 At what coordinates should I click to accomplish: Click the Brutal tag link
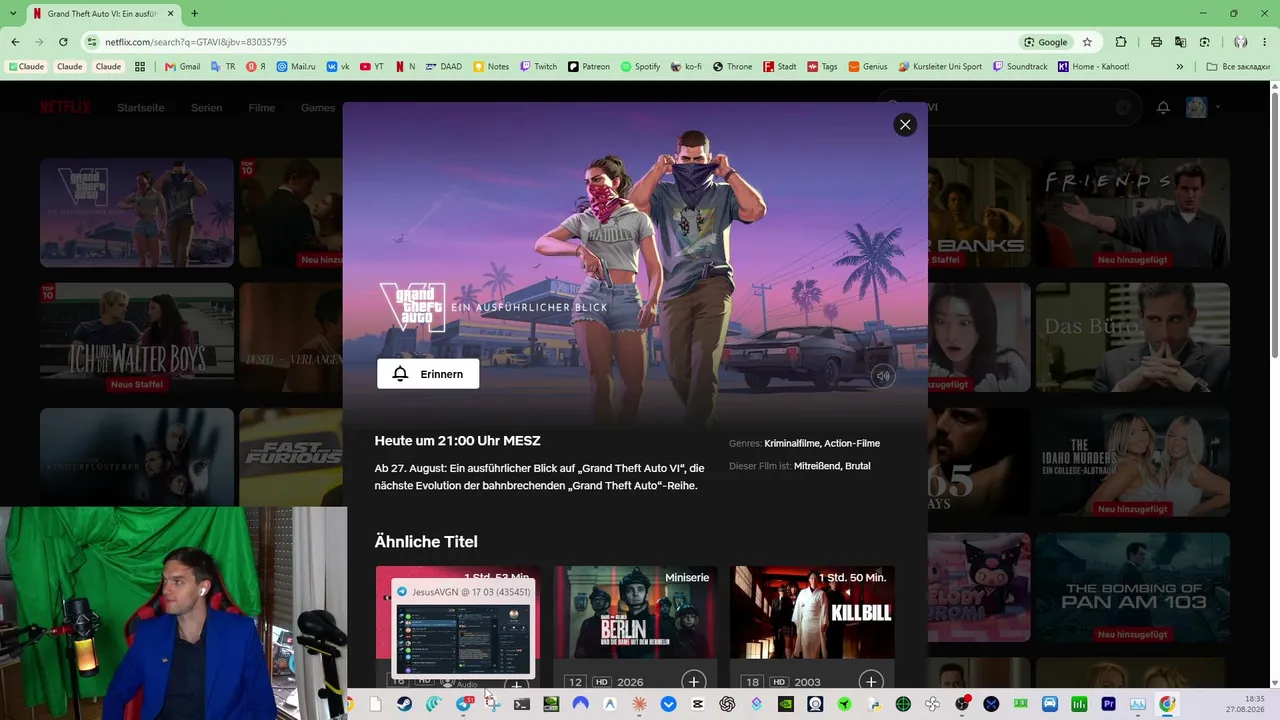[858, 466]
